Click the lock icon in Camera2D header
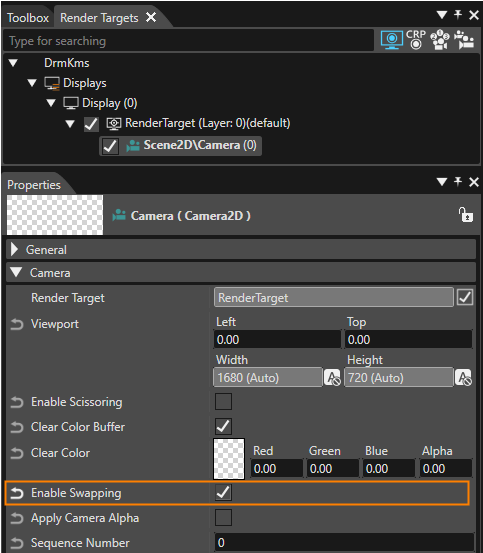Image resolution: width=483 pixels, height=553 pixels. (x=466, y=214)
